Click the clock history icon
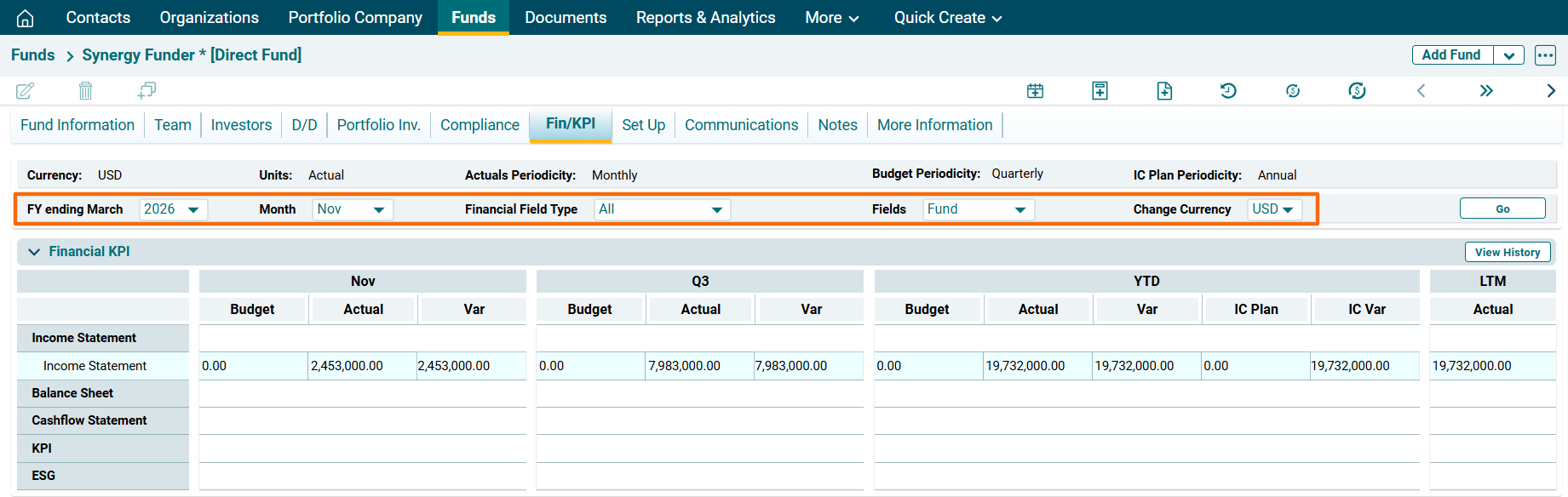Viewport: 1568px width, 497px height. [x=1228, y=91]
